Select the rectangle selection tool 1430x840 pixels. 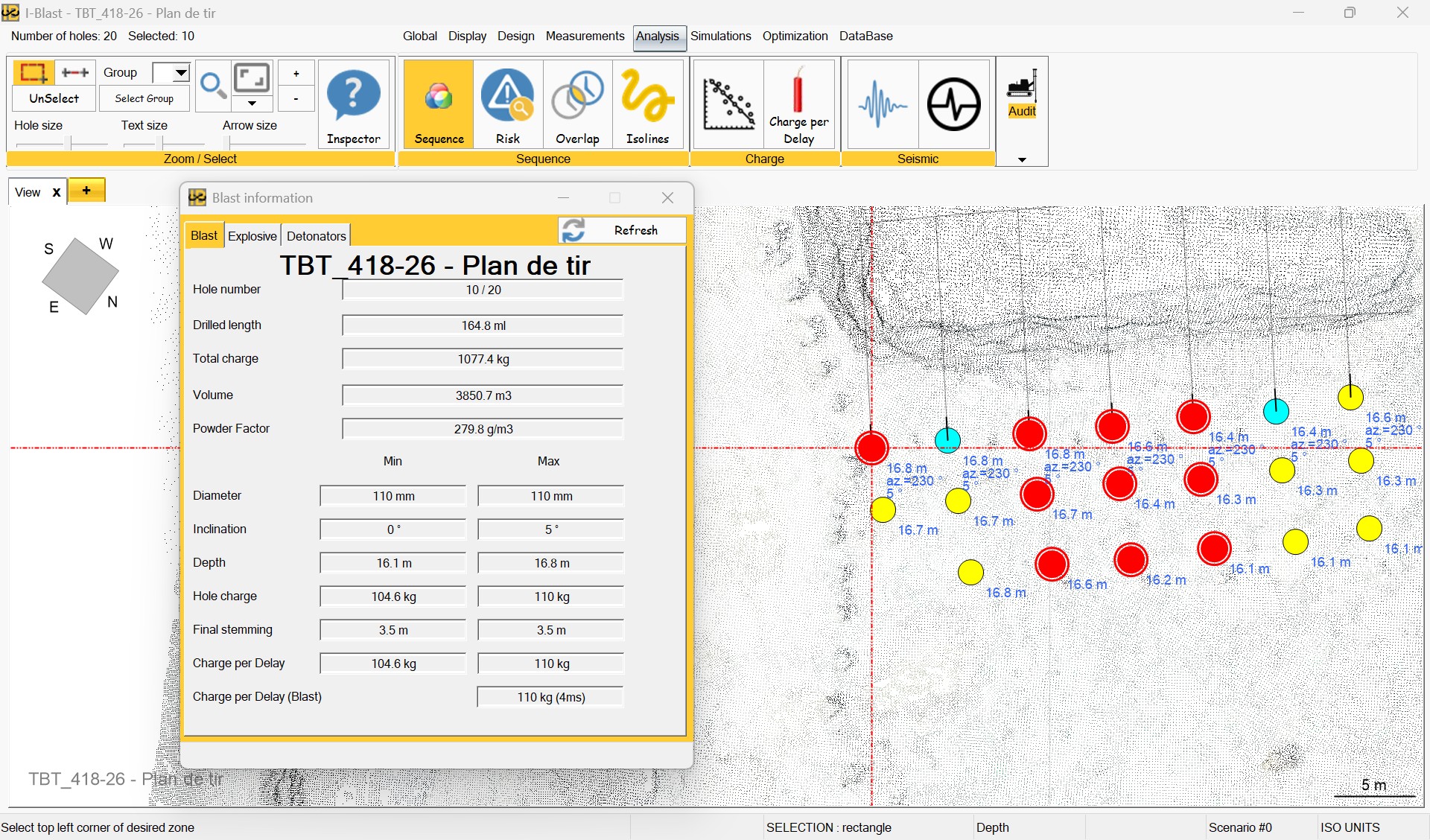tap(33, 72)
